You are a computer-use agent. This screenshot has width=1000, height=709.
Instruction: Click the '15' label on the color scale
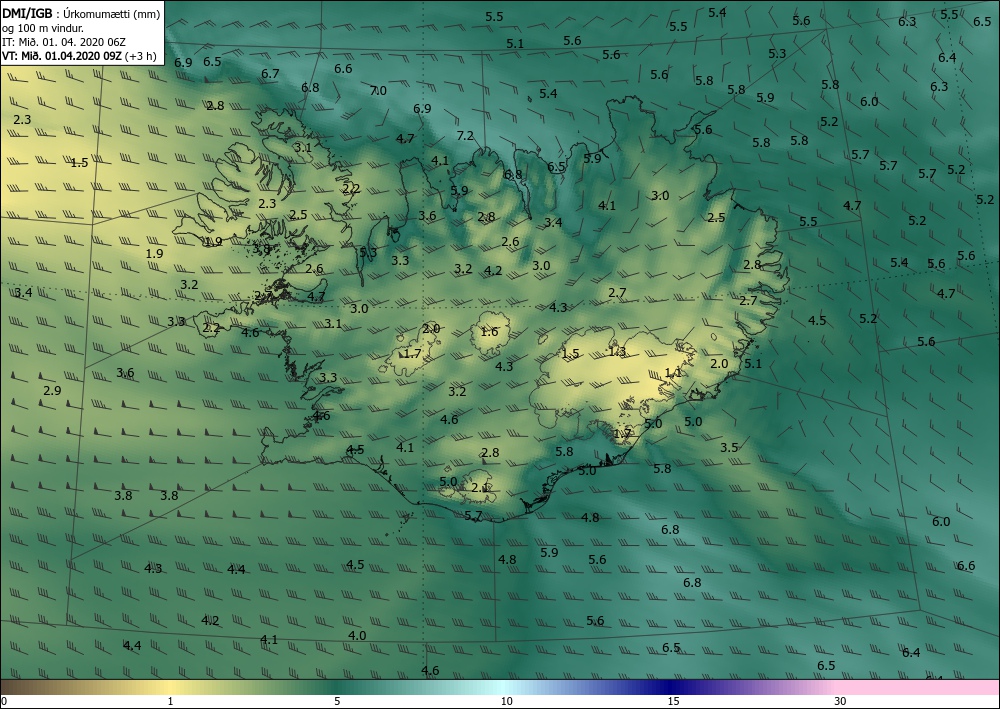pos(673,702)
